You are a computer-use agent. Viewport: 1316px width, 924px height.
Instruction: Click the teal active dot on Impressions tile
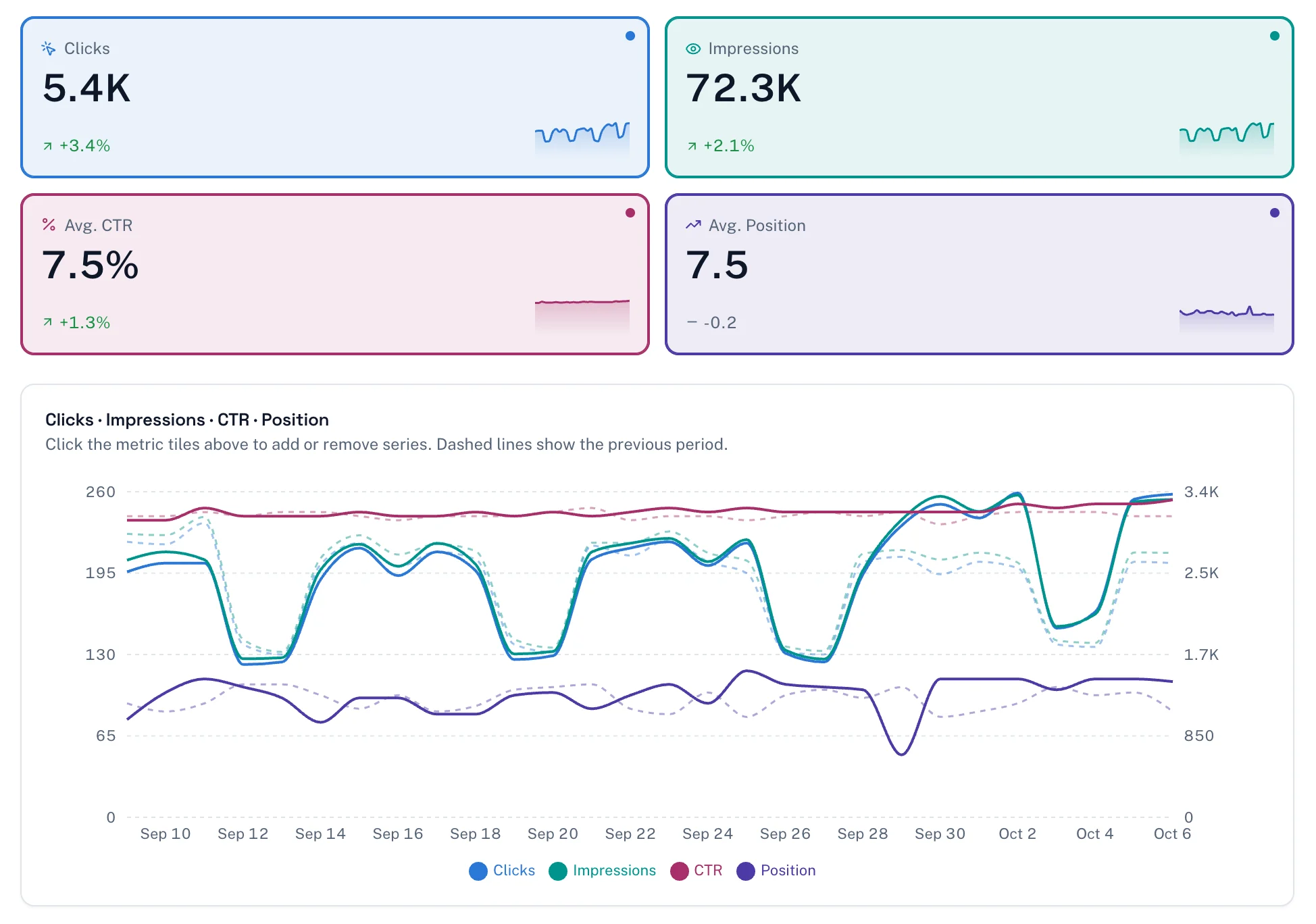[x=1275, y=36]
